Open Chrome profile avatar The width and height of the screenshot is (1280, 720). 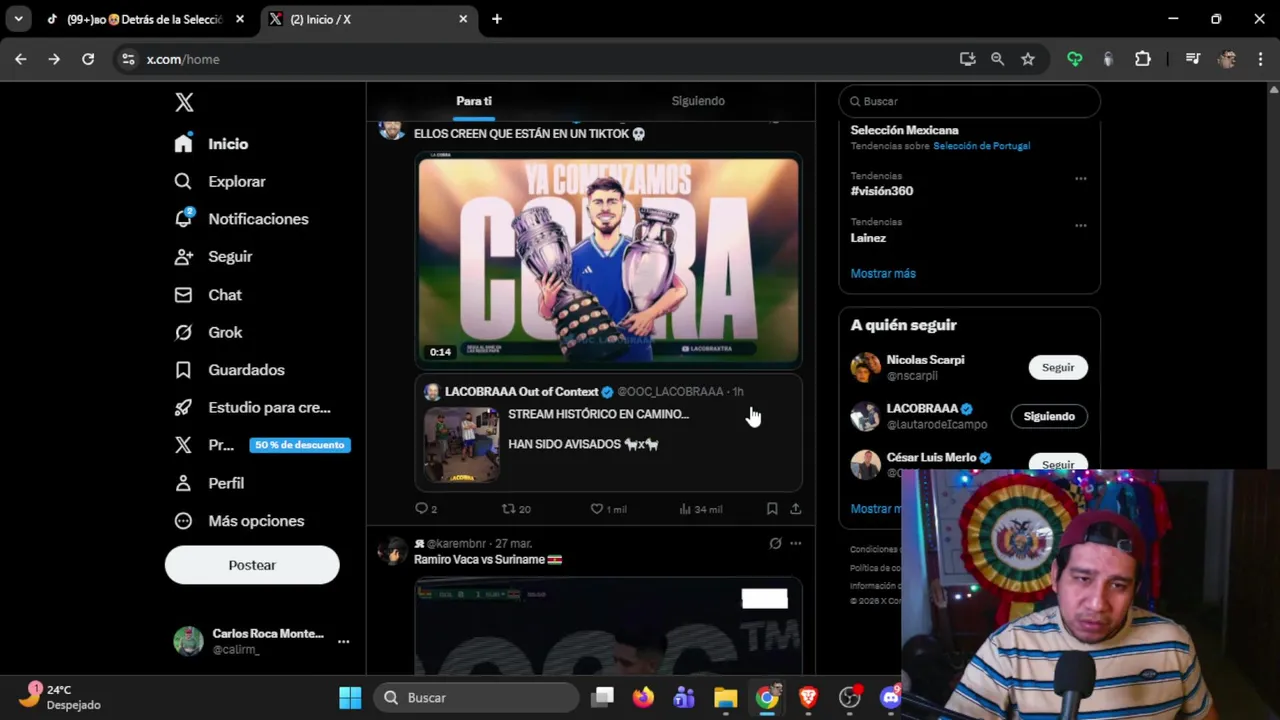[1227, 59]
